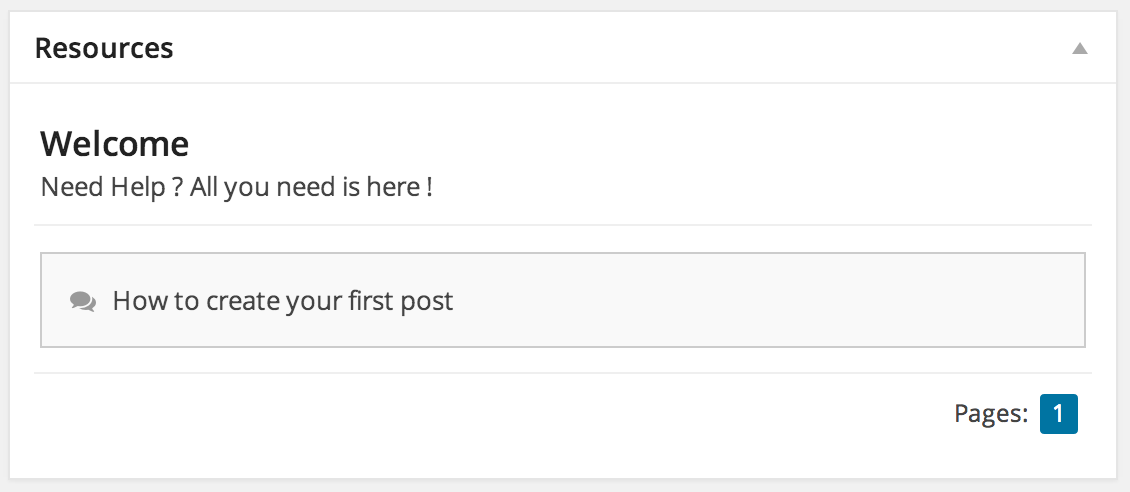The width and height of the screenshot is (1130, 492).
Task: Click the divider below the Welcome subtitle
Action: click(563, 225)
